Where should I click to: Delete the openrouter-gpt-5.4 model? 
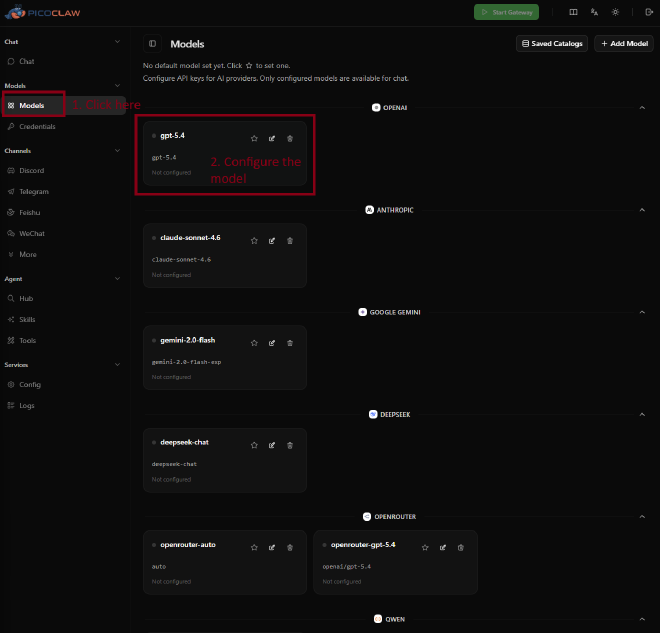tap(461, 548)
